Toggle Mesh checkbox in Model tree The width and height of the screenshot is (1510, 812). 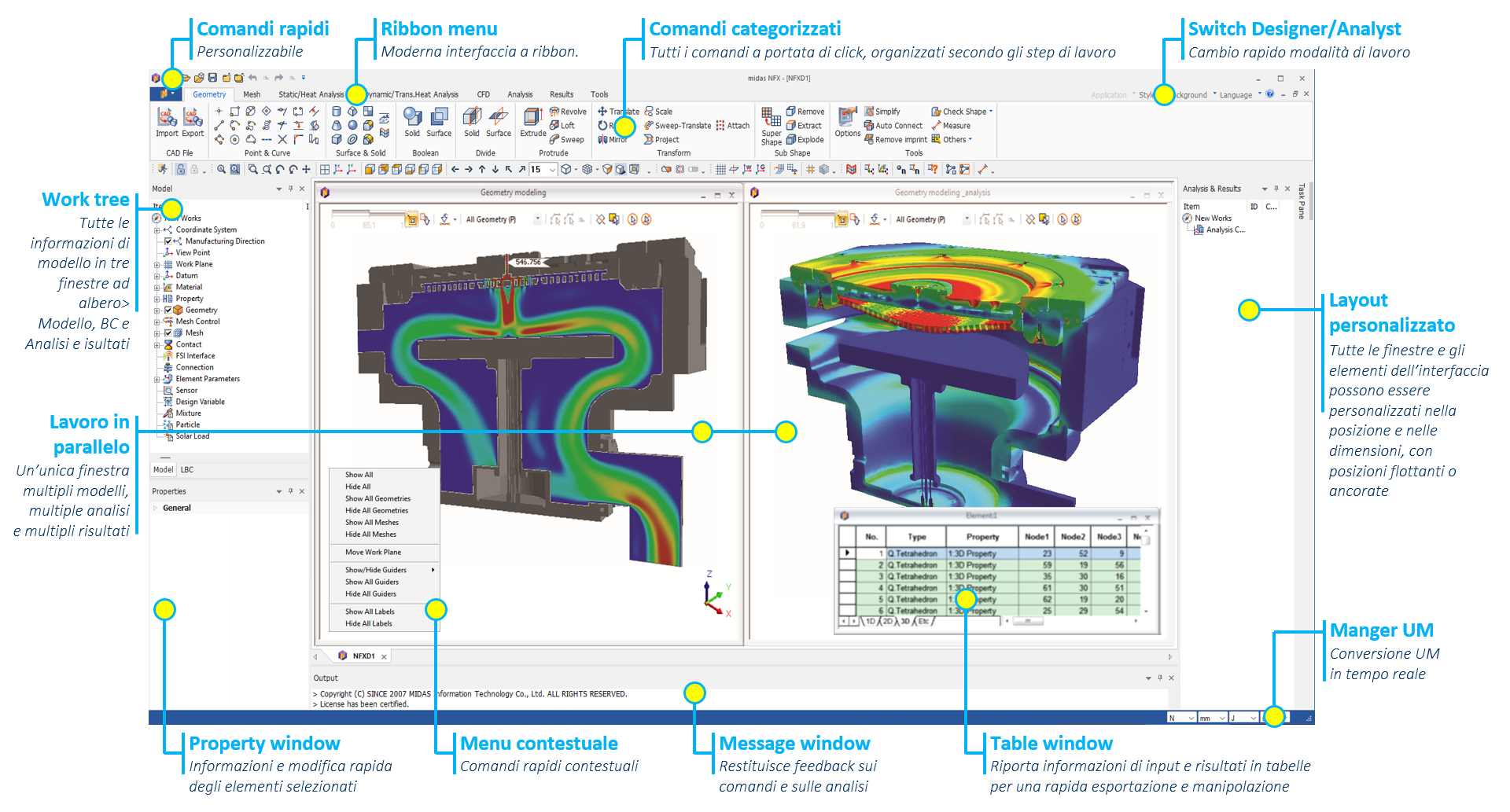click(168, 333)
